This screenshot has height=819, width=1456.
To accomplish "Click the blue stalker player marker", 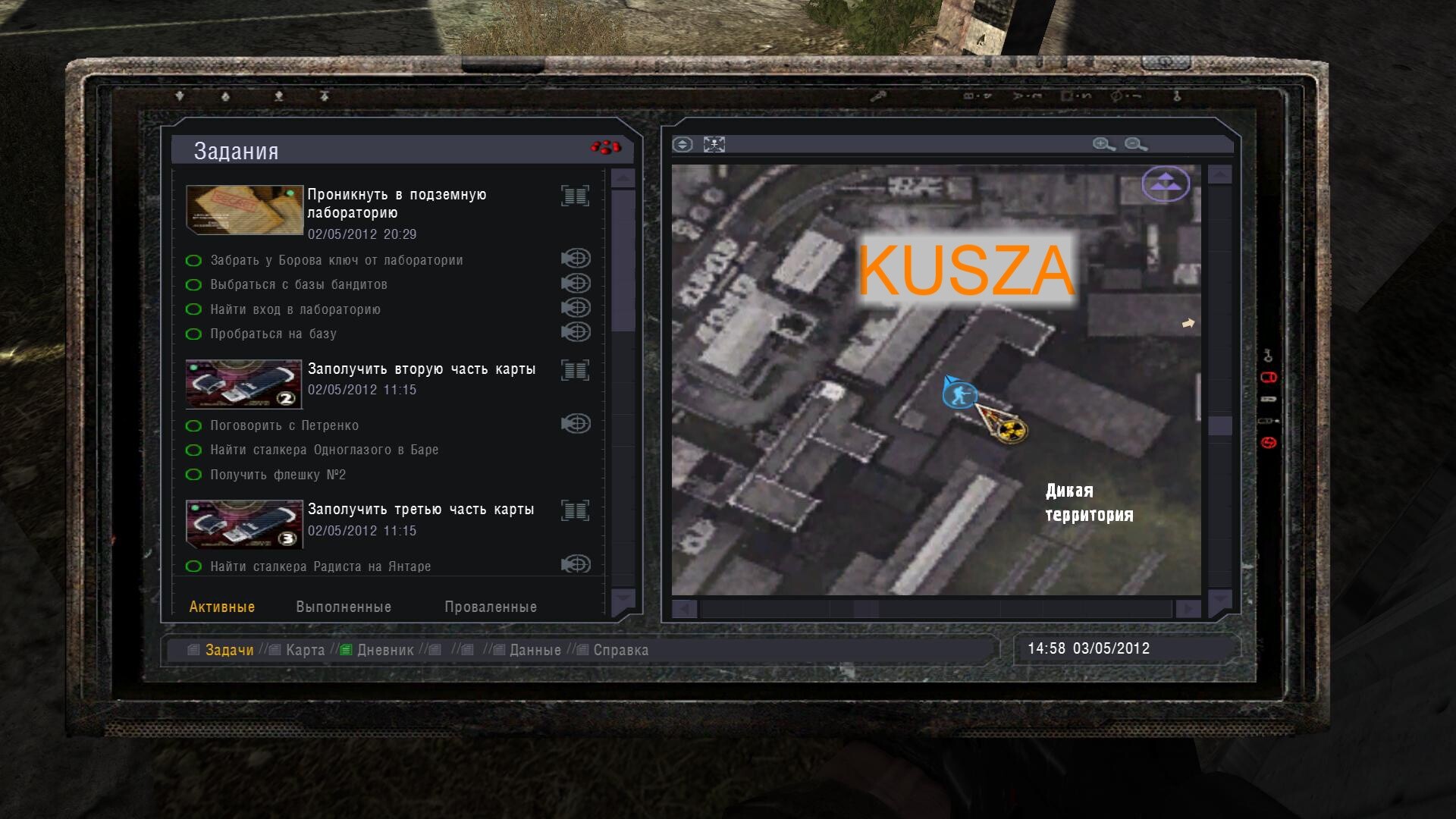I will coord(959,394).
